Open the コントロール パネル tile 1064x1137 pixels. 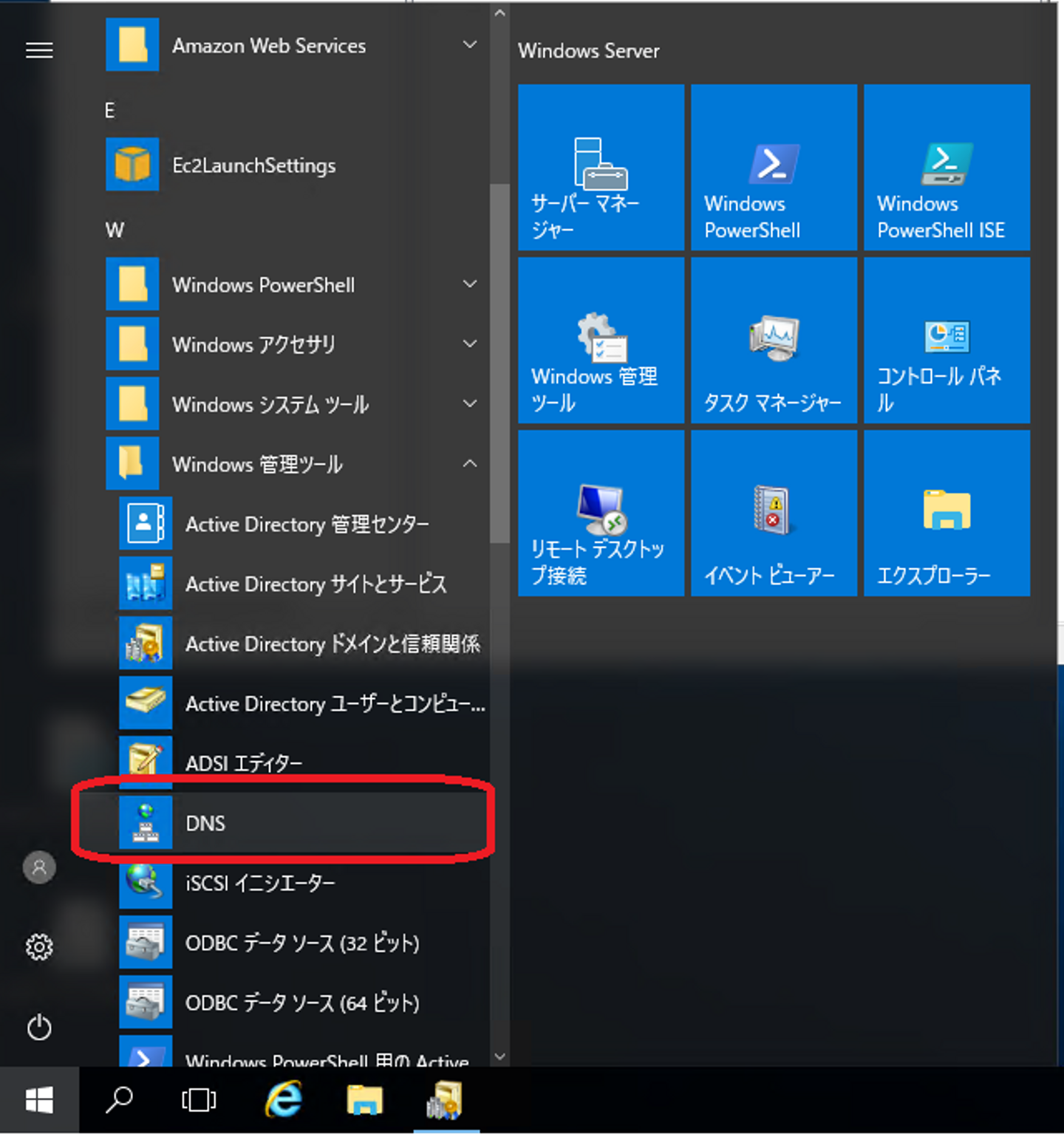pos(947,340)
